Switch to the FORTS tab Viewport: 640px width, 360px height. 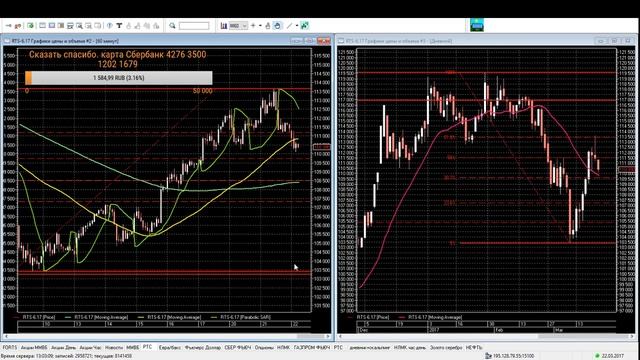tap(10, 347)
